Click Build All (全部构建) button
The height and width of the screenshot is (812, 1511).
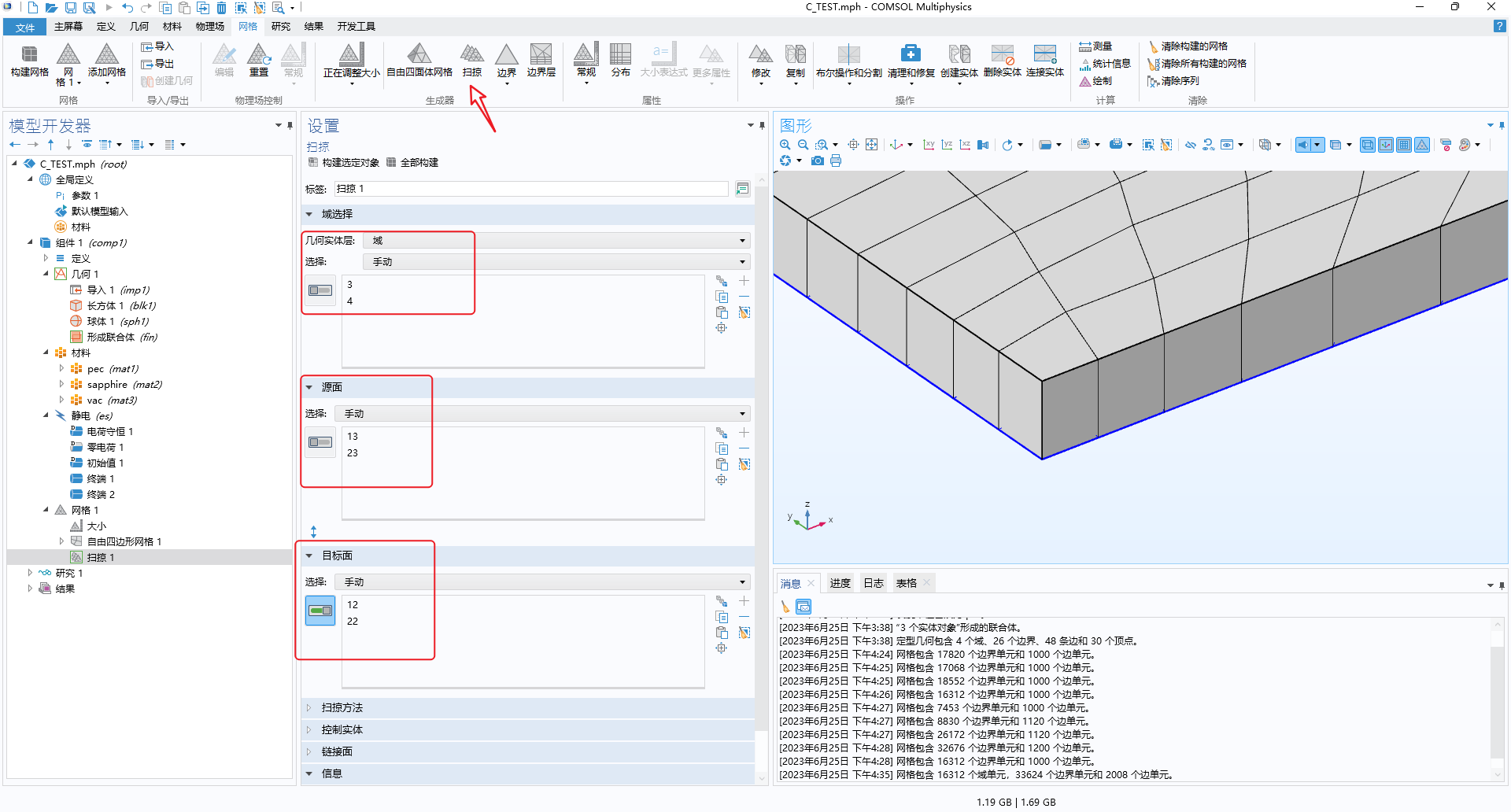tap(413, 163)
